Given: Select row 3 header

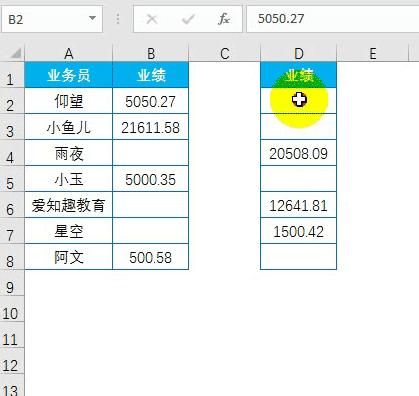Looking at the screenshot, I should 12,127.
